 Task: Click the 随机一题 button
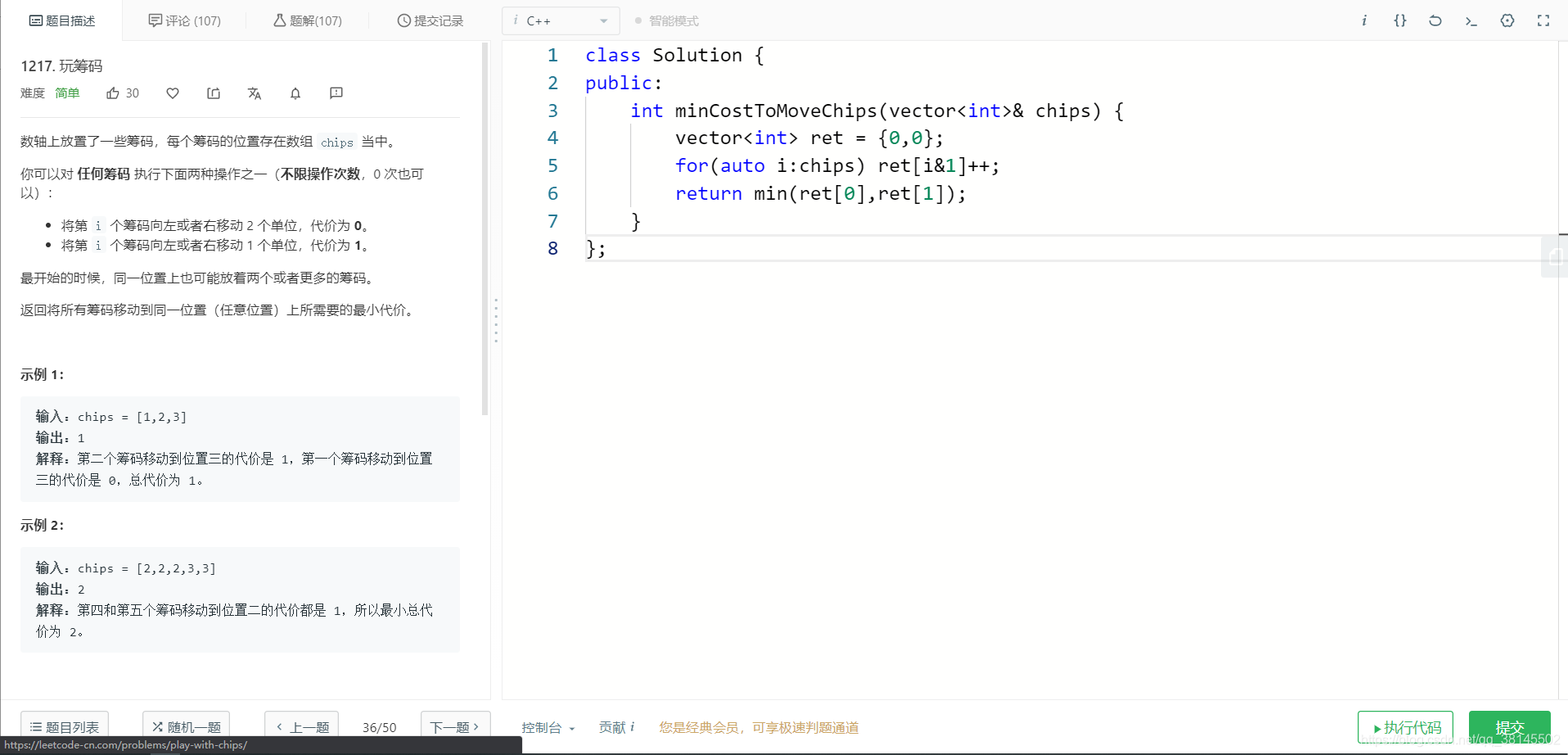click(x=187, y=726)
